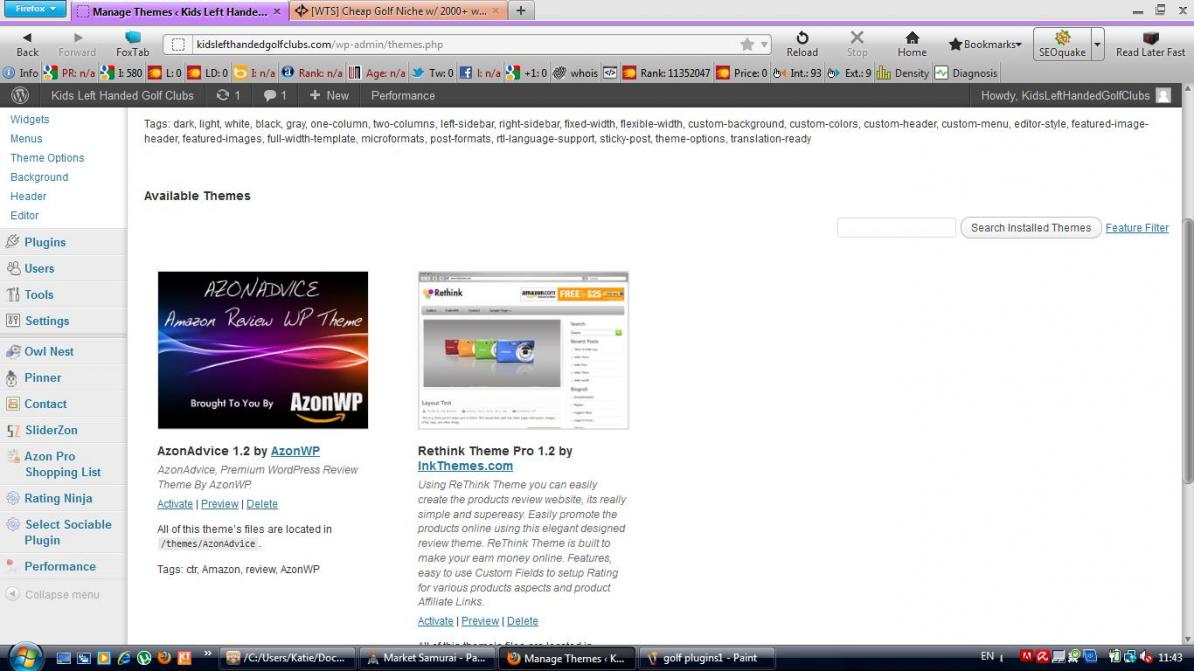Image resolution: width=1194 pixels, height=671 pixels.
Task: Expand the Firefox menu dropdown
Action: click(x=34, y=9)
